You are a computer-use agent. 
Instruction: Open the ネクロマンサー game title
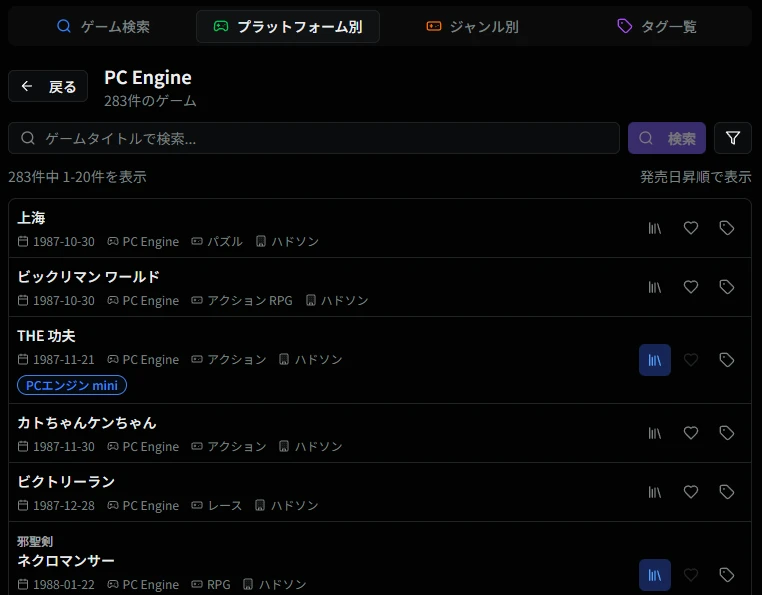[66, 561]
